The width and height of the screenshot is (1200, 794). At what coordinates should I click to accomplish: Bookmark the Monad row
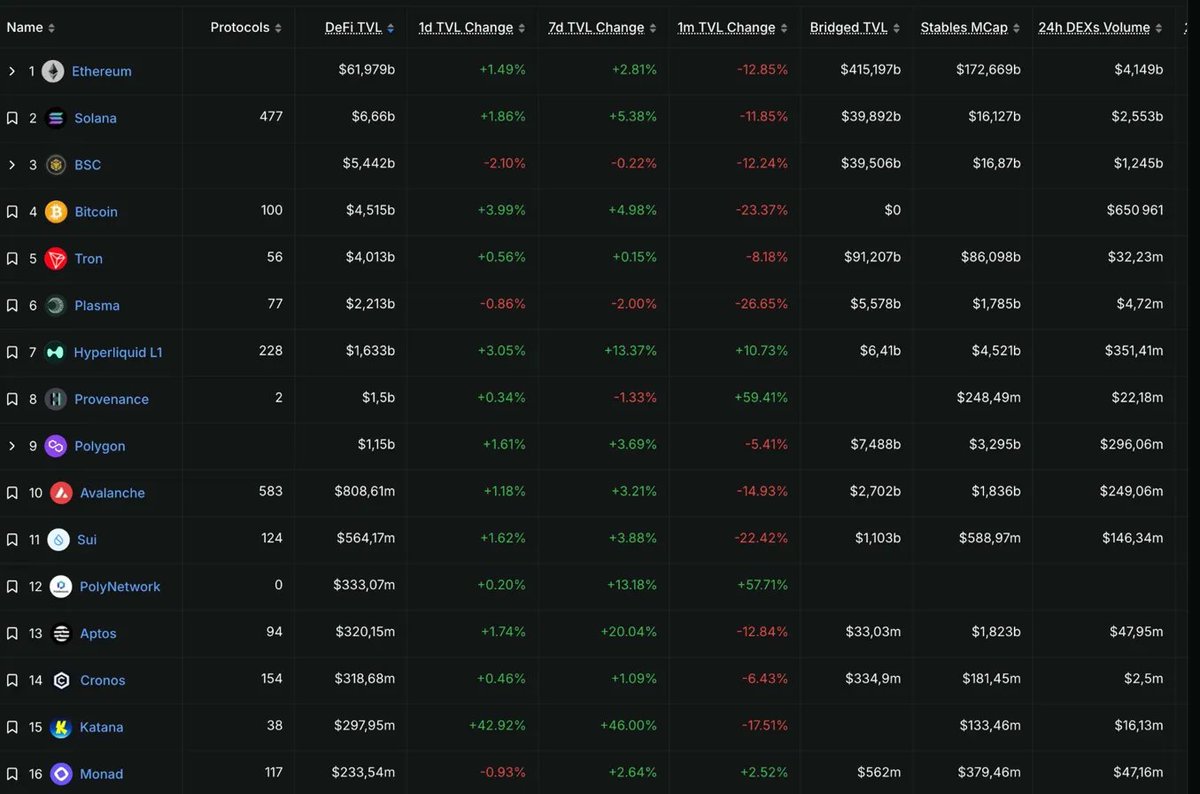pyautogui.click(x=12, y=774)
